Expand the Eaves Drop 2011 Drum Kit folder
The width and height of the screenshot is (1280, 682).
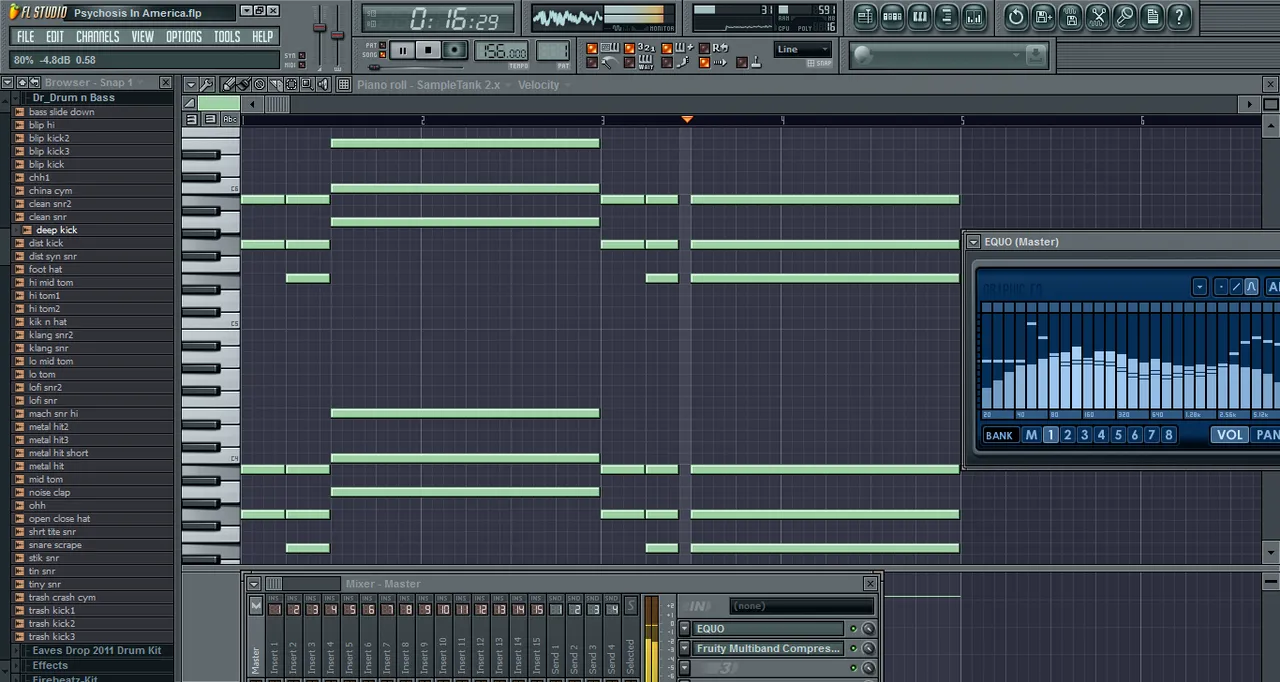click(x=96, y=651)
